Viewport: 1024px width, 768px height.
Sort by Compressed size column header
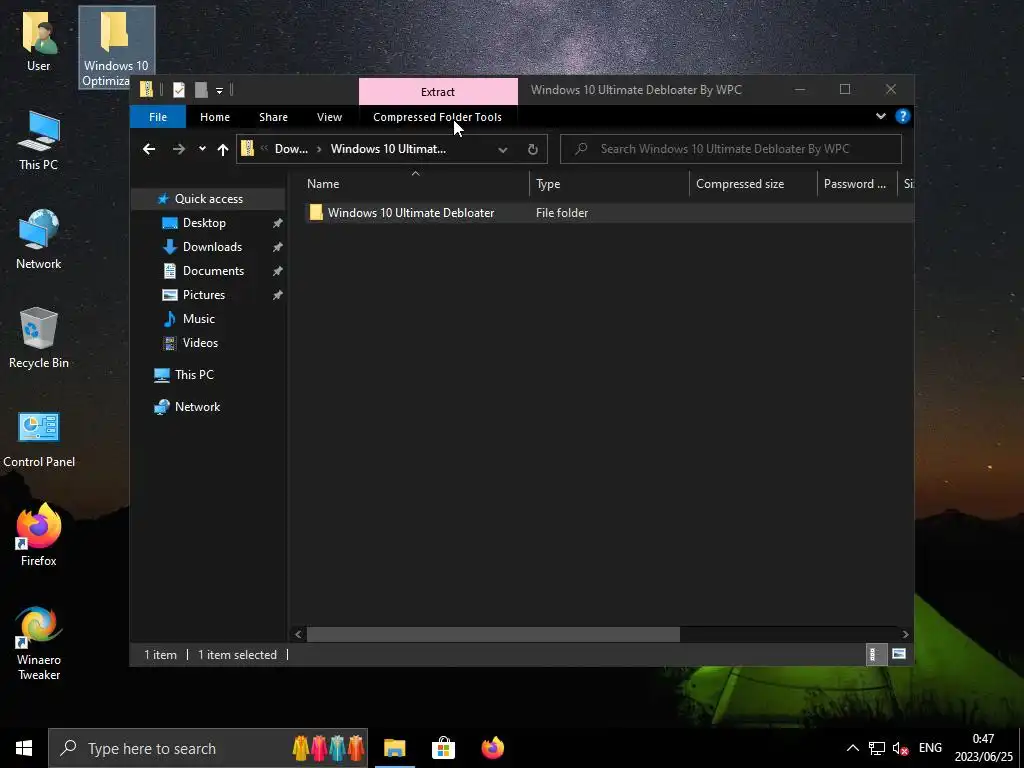(x=753, y=184)
